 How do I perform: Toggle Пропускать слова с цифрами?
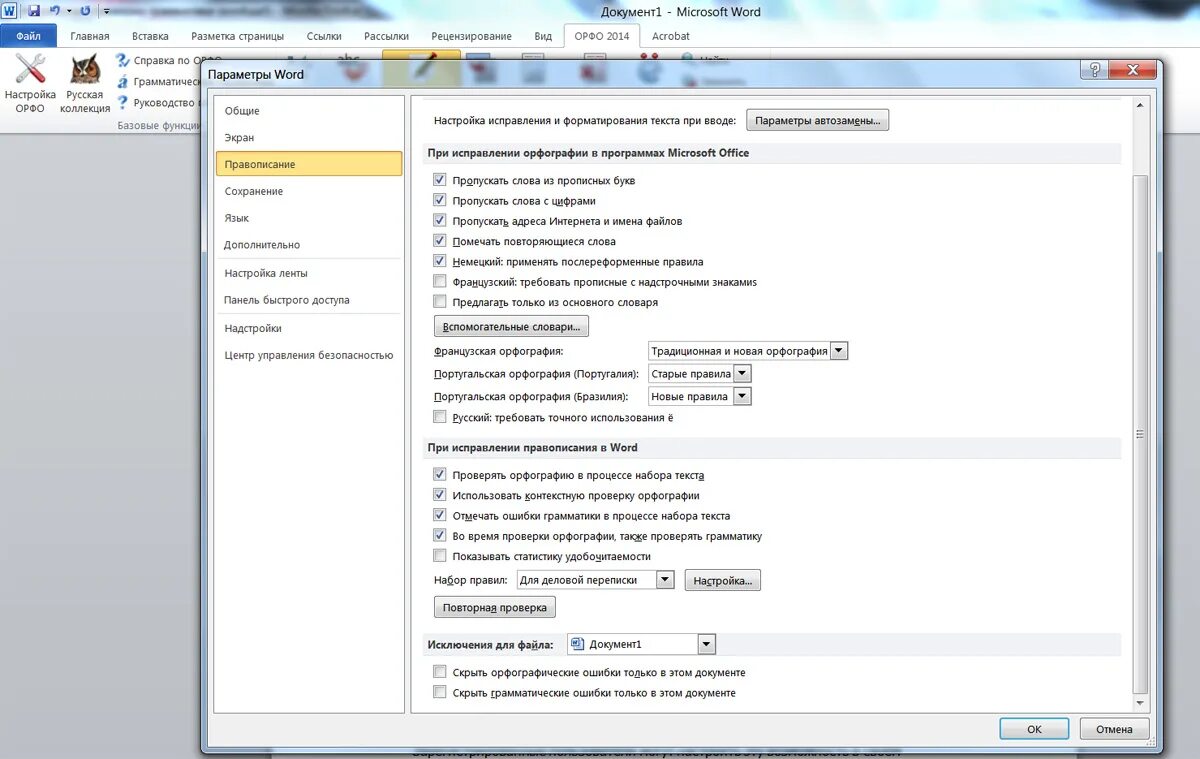(440, 200)
